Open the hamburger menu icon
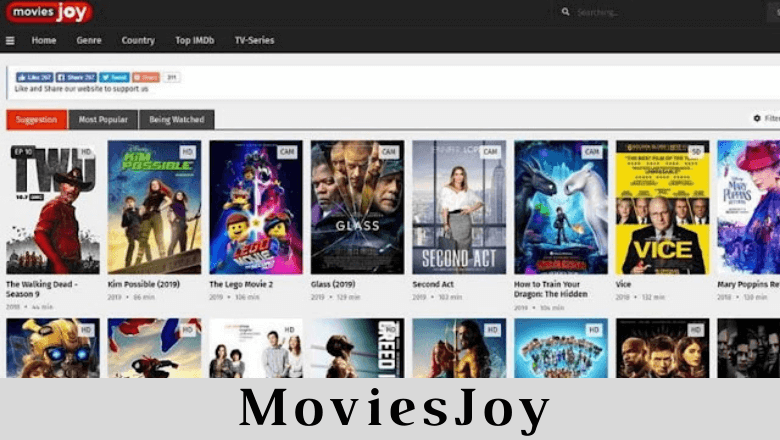This screenshot has height=440, width=780. (10, 41)
